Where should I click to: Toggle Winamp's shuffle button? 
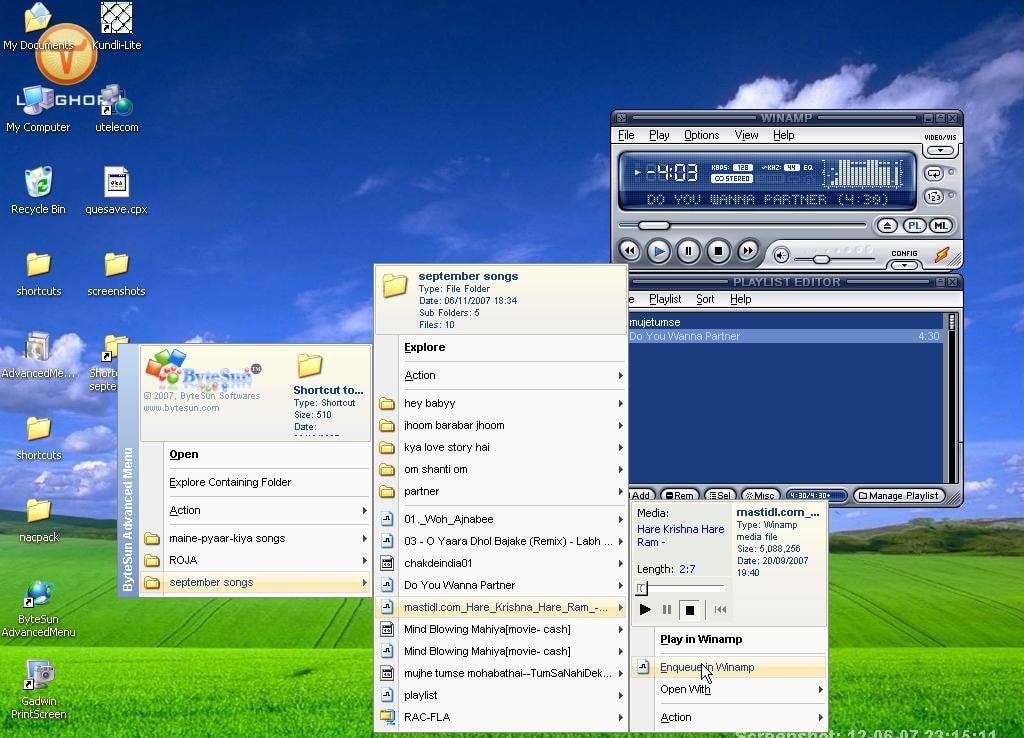coord(934,196)
